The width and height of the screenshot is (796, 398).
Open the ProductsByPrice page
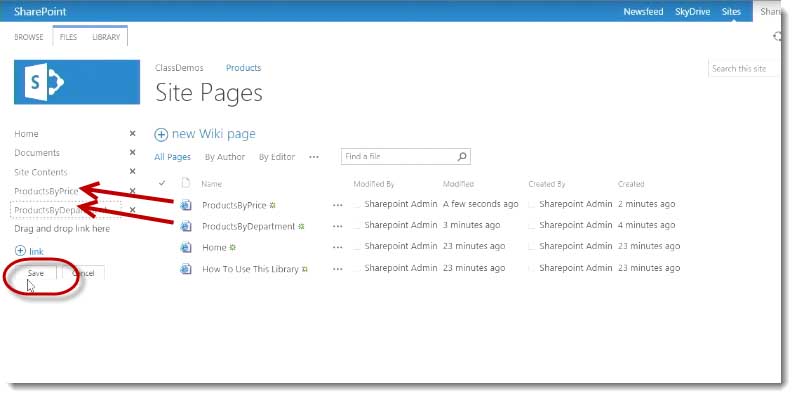pyautogui.click(x=234, y=205)
